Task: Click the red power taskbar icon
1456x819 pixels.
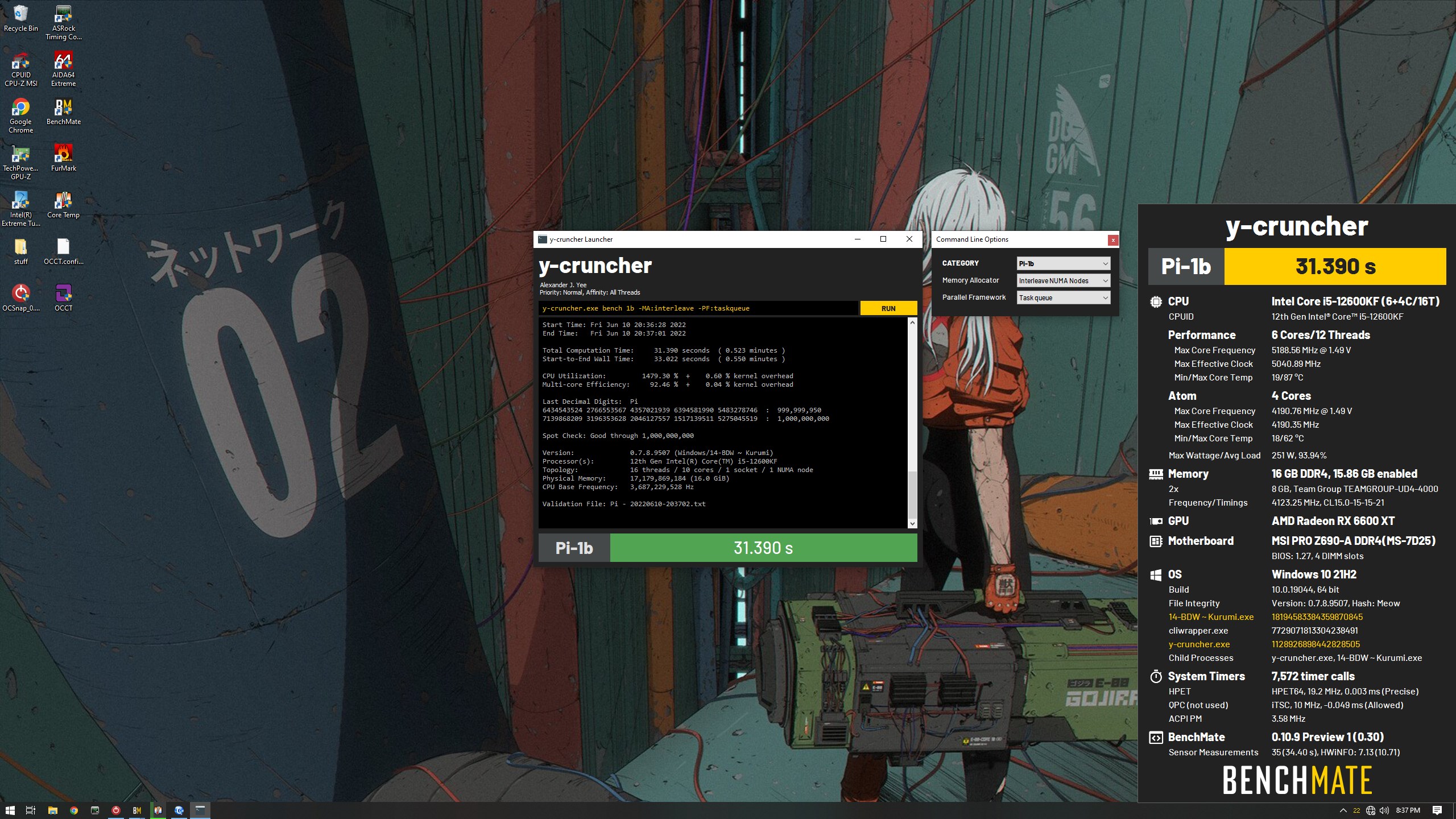Action: [116, 810]
